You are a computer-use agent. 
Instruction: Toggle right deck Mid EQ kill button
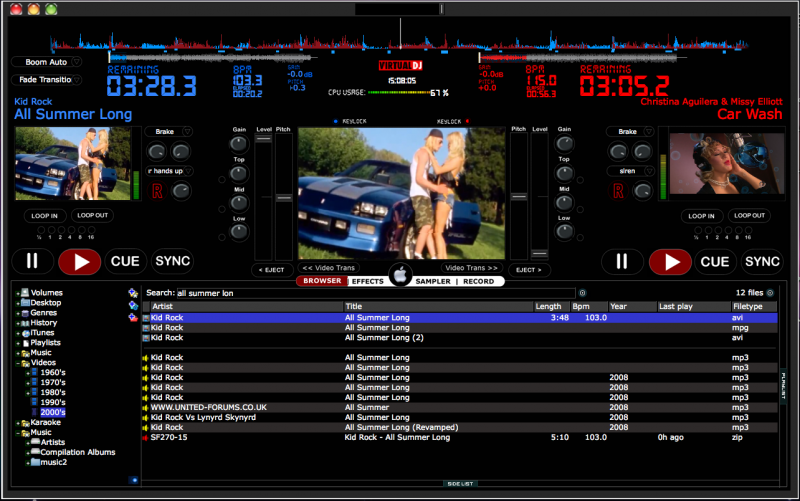[x=580, y=210]
